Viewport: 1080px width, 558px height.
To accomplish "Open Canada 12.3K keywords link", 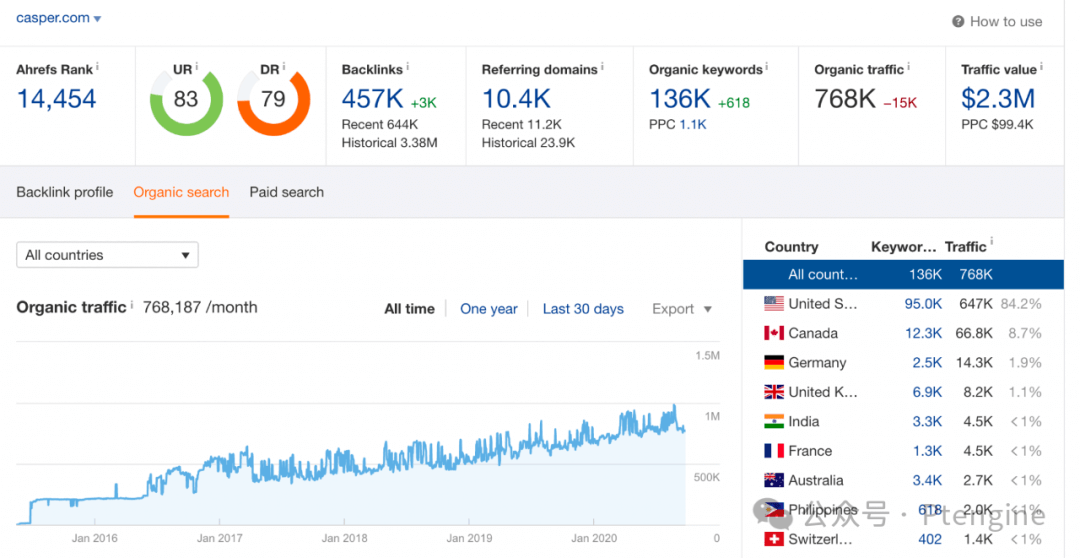I will click(x=923, y=333).
